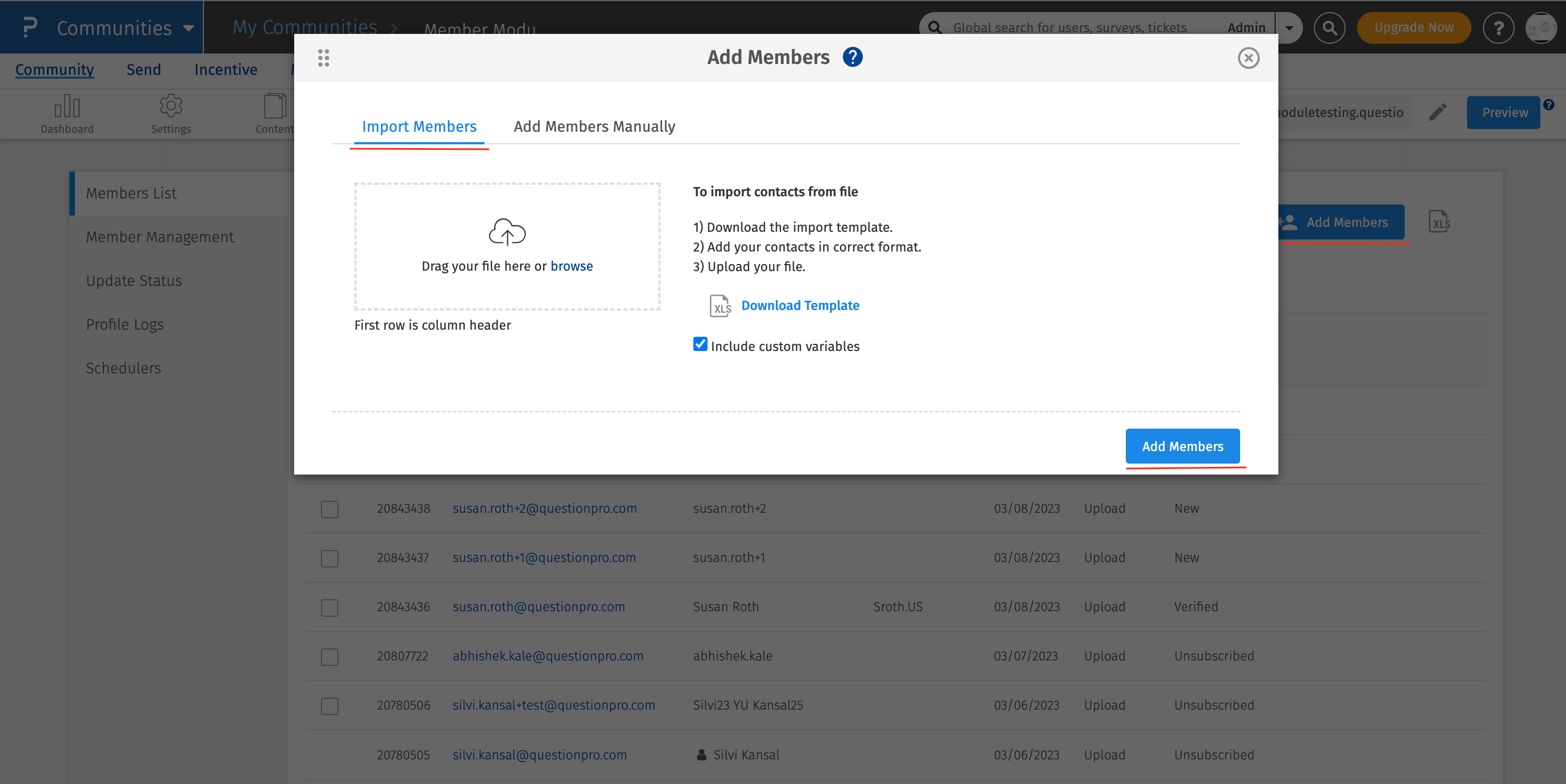
Task: Select checkbox for susan.roth+2 member row
Action: (330, 508)
